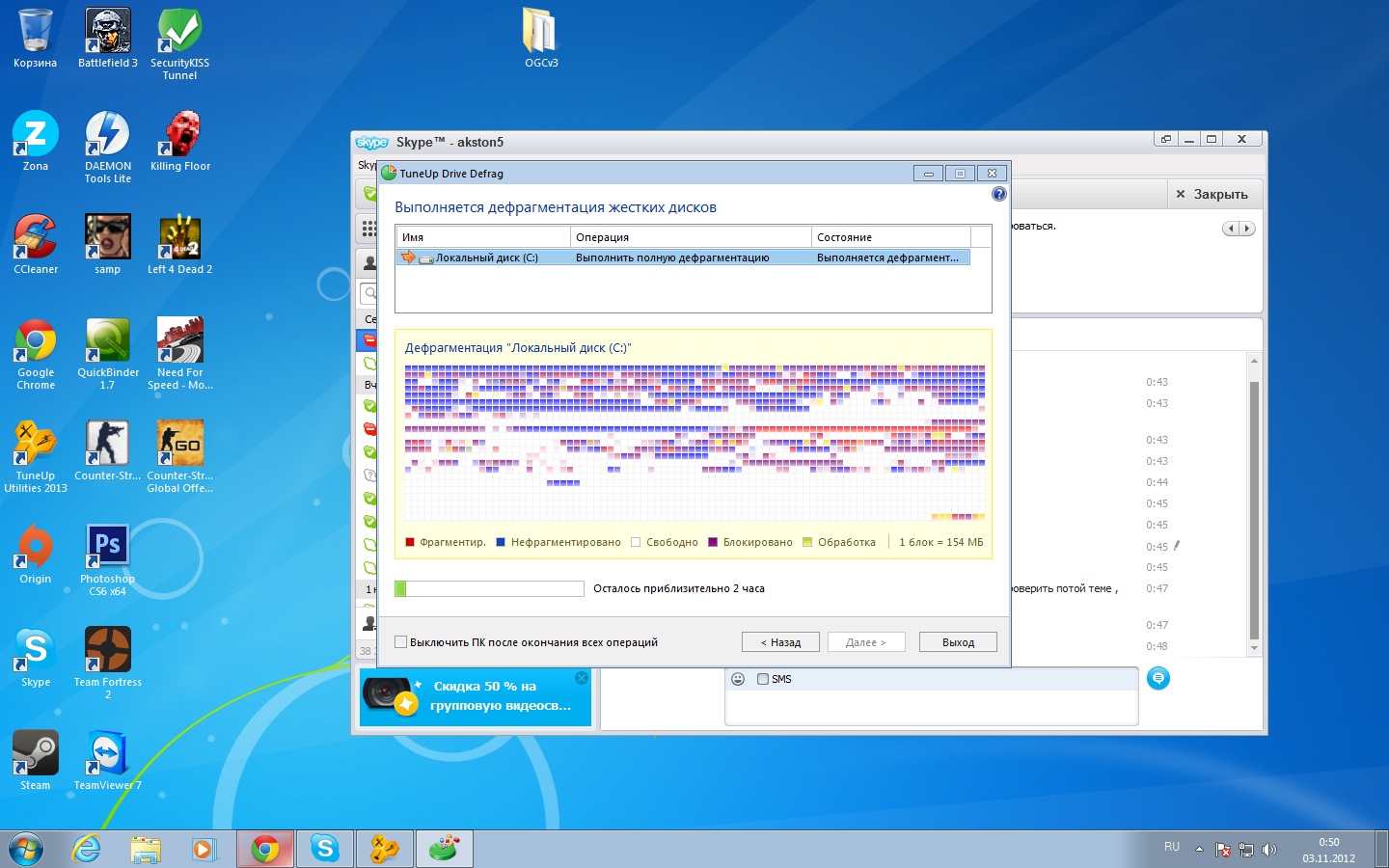Screen dimensions: 1389x868
Task: Click the Skype chat vertical scrollbar
Action: [x=1254, y=504]
